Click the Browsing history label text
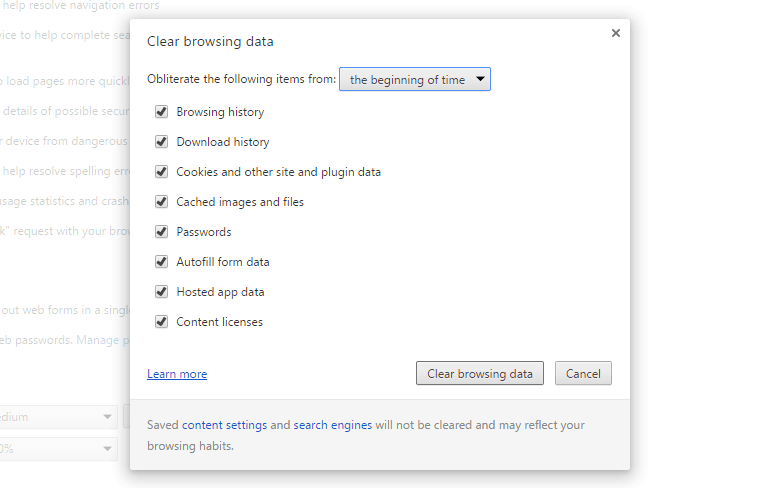 click(220, 112)
